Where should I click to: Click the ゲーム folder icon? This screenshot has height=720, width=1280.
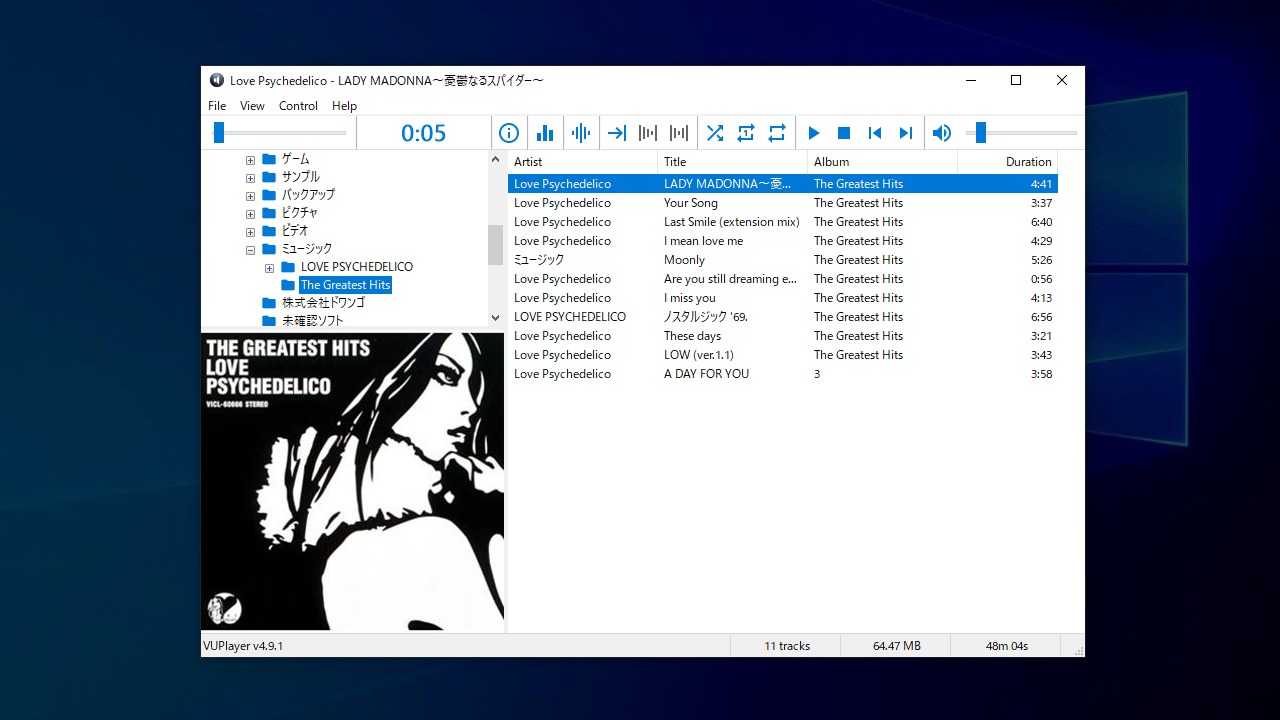[x=269, y=159]
